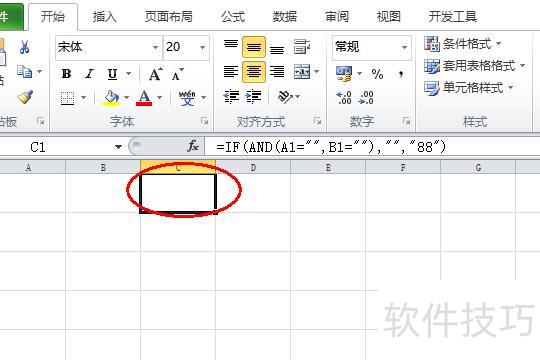Select the Format Painter brush
This screenshot has height=360, width=540.
coord(25,97)
